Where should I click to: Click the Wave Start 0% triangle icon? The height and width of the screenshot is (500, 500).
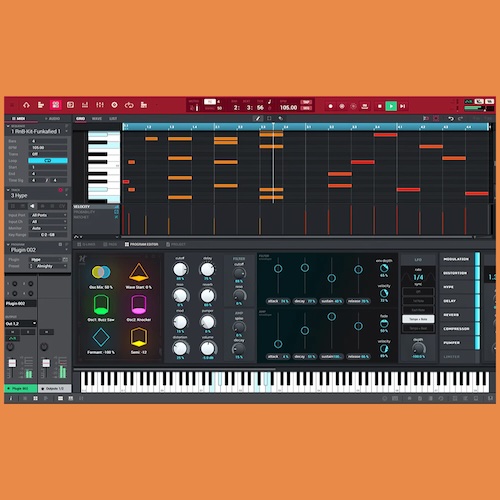point(139,272)
